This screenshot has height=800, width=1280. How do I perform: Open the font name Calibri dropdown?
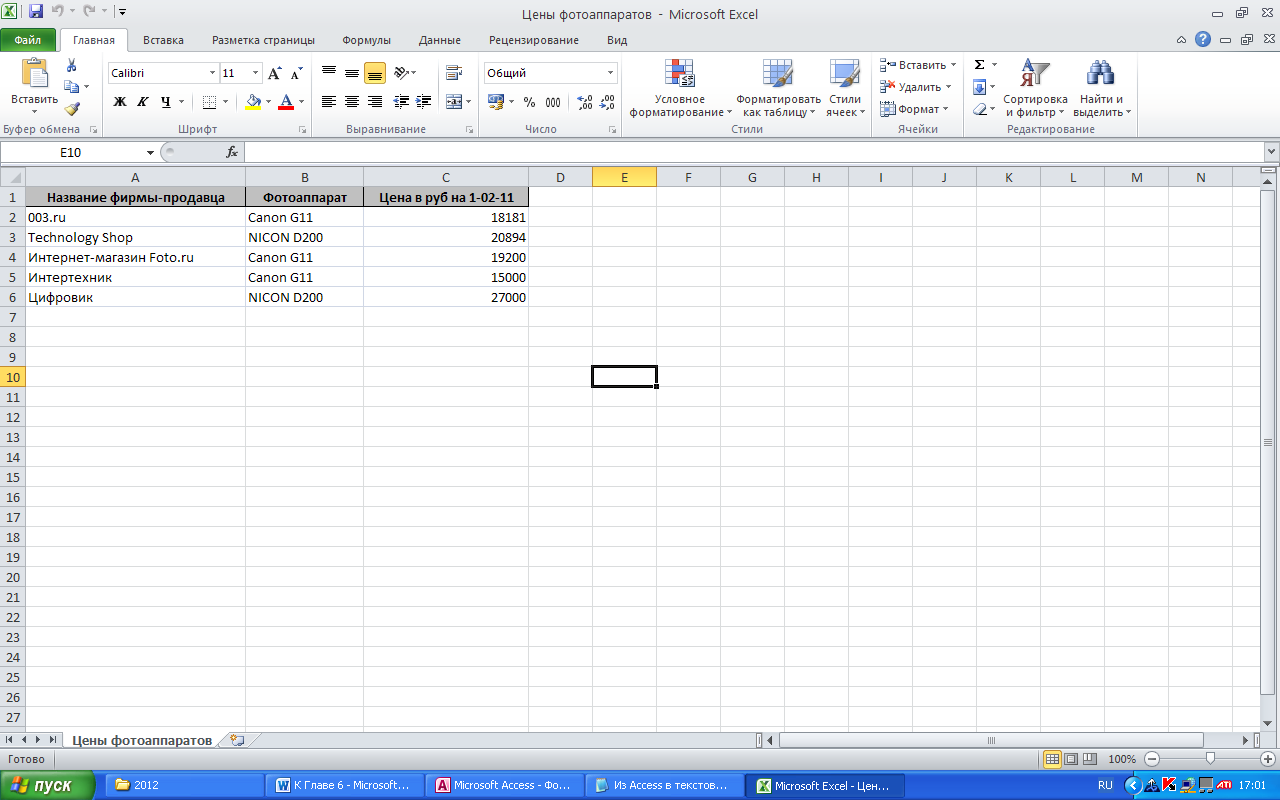pos(212,73)
